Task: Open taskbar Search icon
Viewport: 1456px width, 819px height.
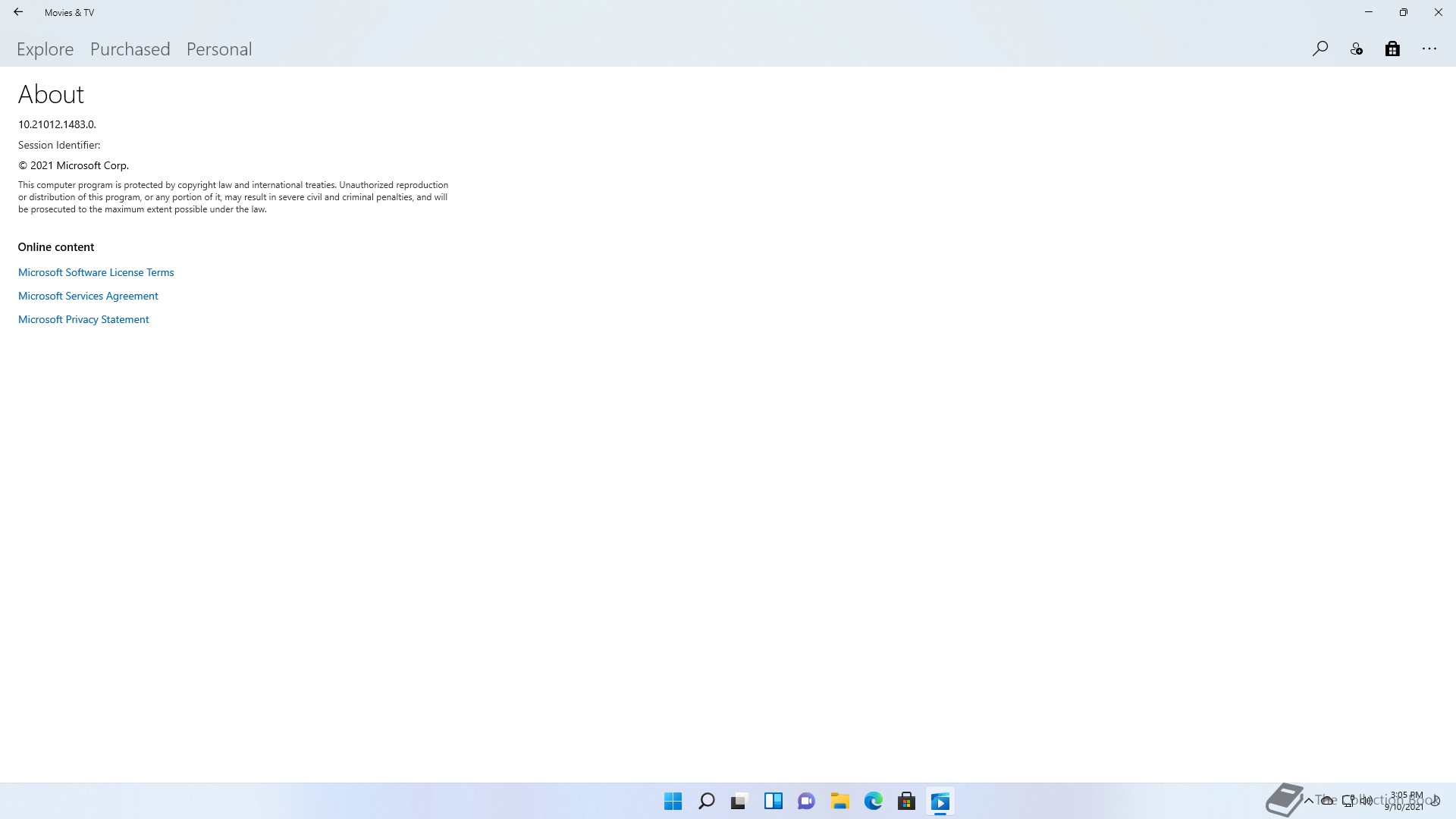Action: (x=706, y=802)
